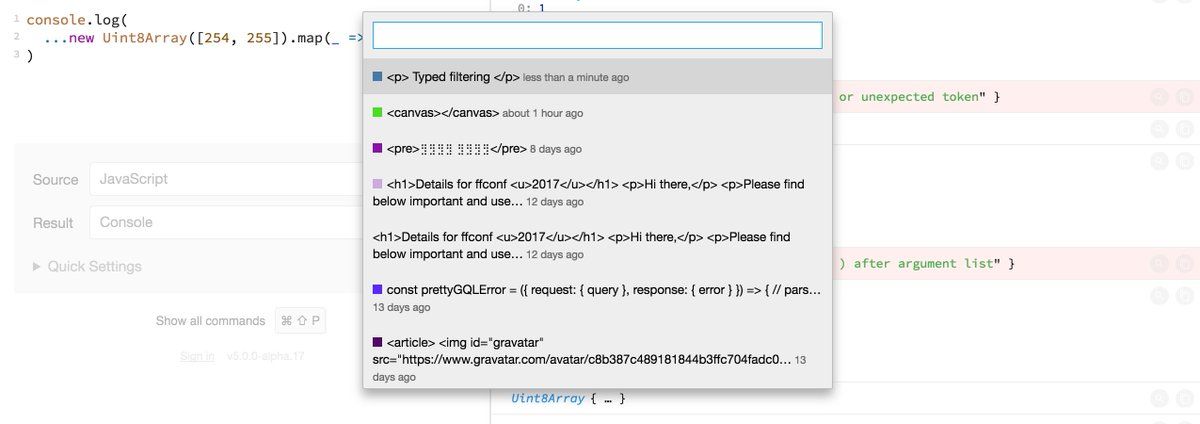
Task: Click the 'unexpected token' error row's rightmost icon
Action: 1183,97
